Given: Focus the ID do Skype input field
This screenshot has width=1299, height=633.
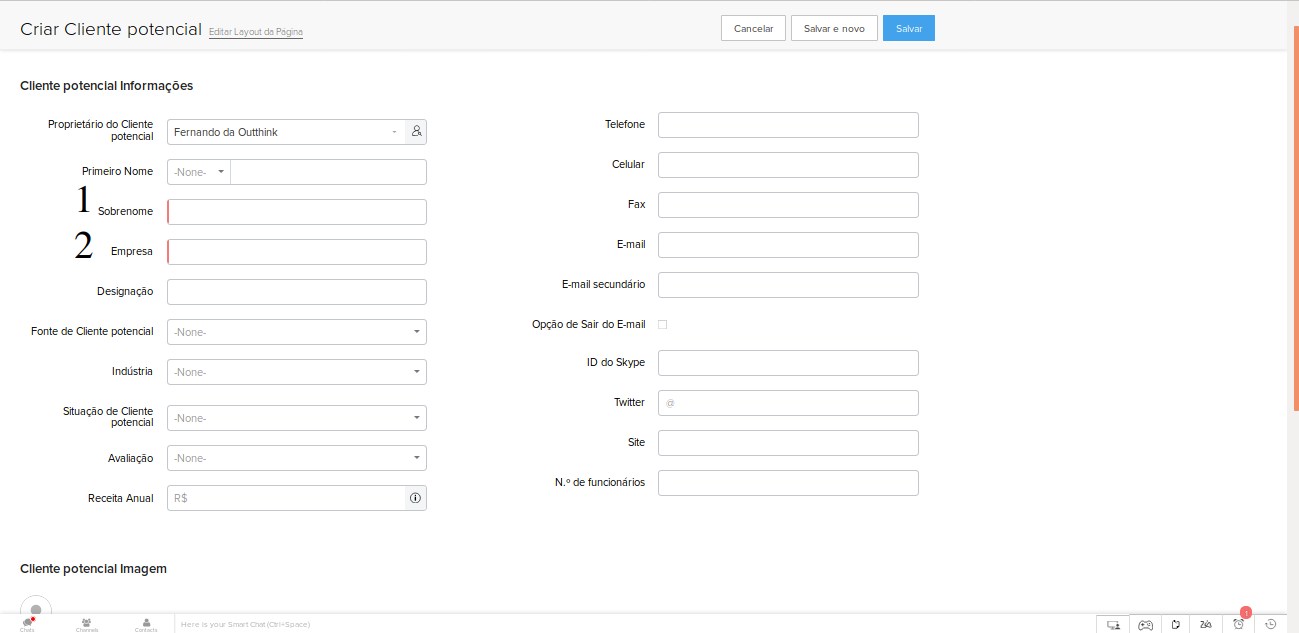Looking at the screenshot, I should [x=788, y=363].
